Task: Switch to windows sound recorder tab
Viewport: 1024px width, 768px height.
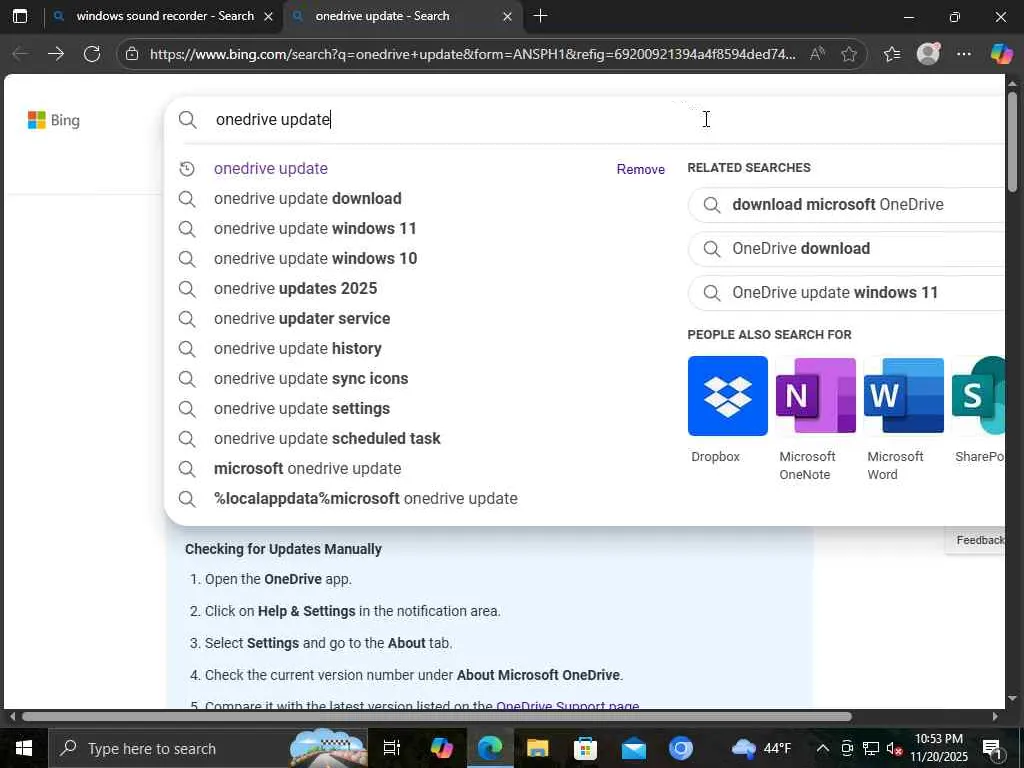Action: point(165,16)
